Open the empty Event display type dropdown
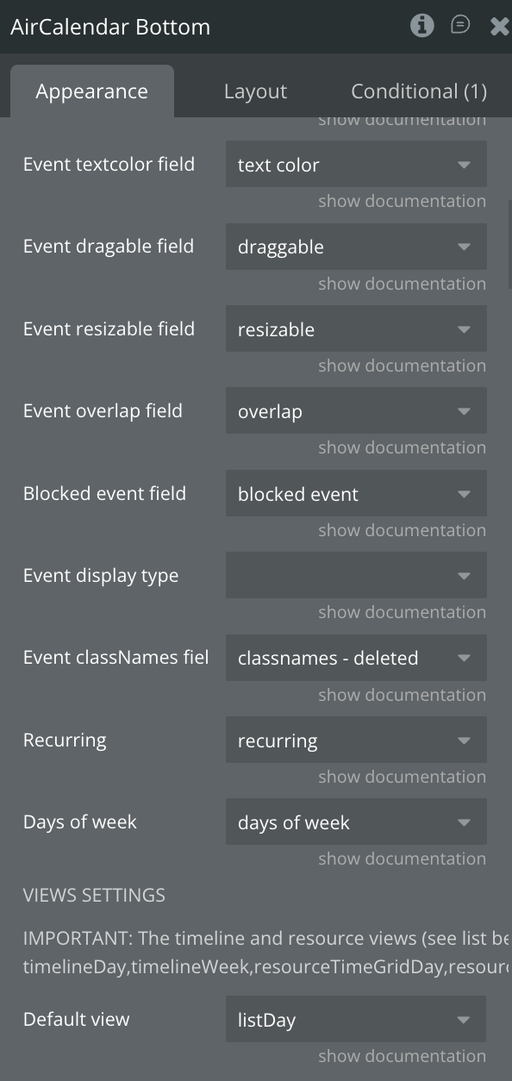Viewport: 512px width, 1081px height. point(356,576)
